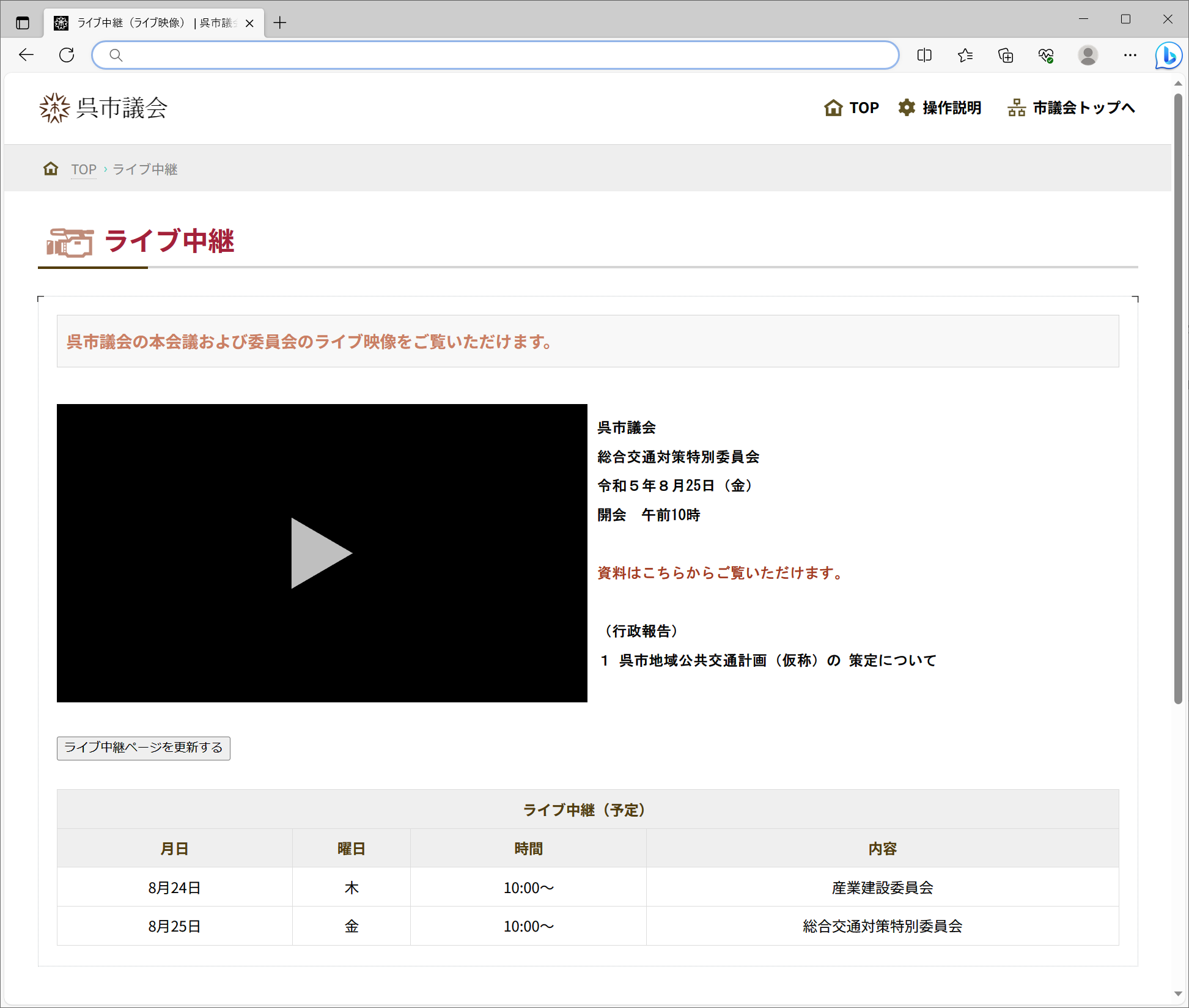This screenshot has width=1189, height=1008.
Task: Click the 呉市議会 site logo icon
Action: 54,108
